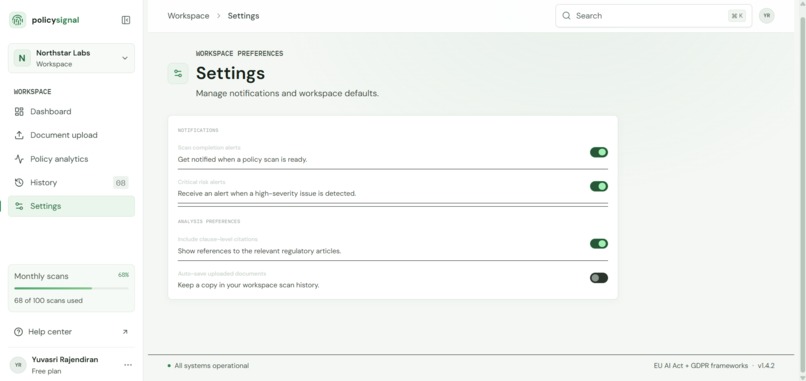Click the Settings page header sliders icon

178,74
